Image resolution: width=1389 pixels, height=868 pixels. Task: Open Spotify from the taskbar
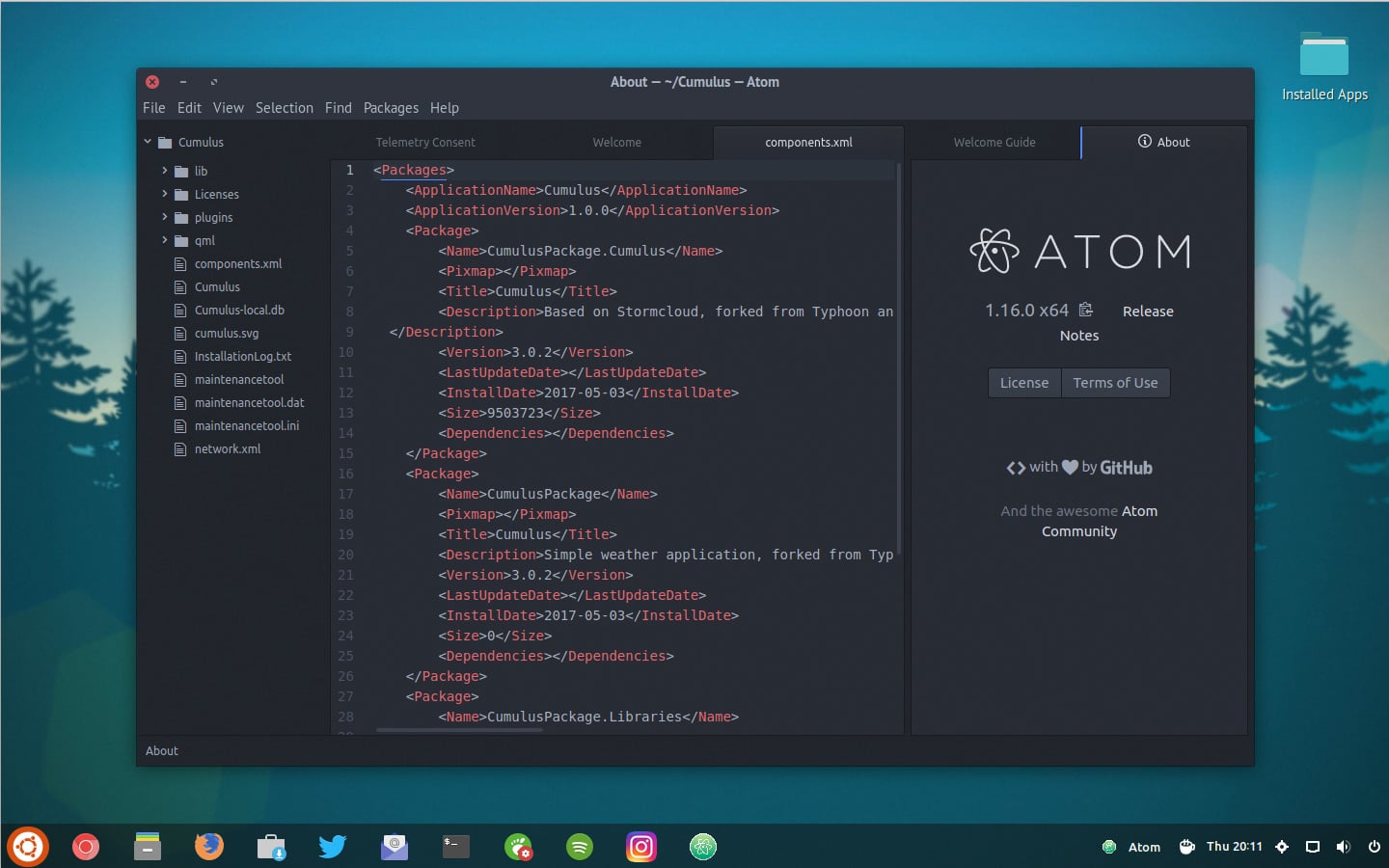(x=579, y=847)
